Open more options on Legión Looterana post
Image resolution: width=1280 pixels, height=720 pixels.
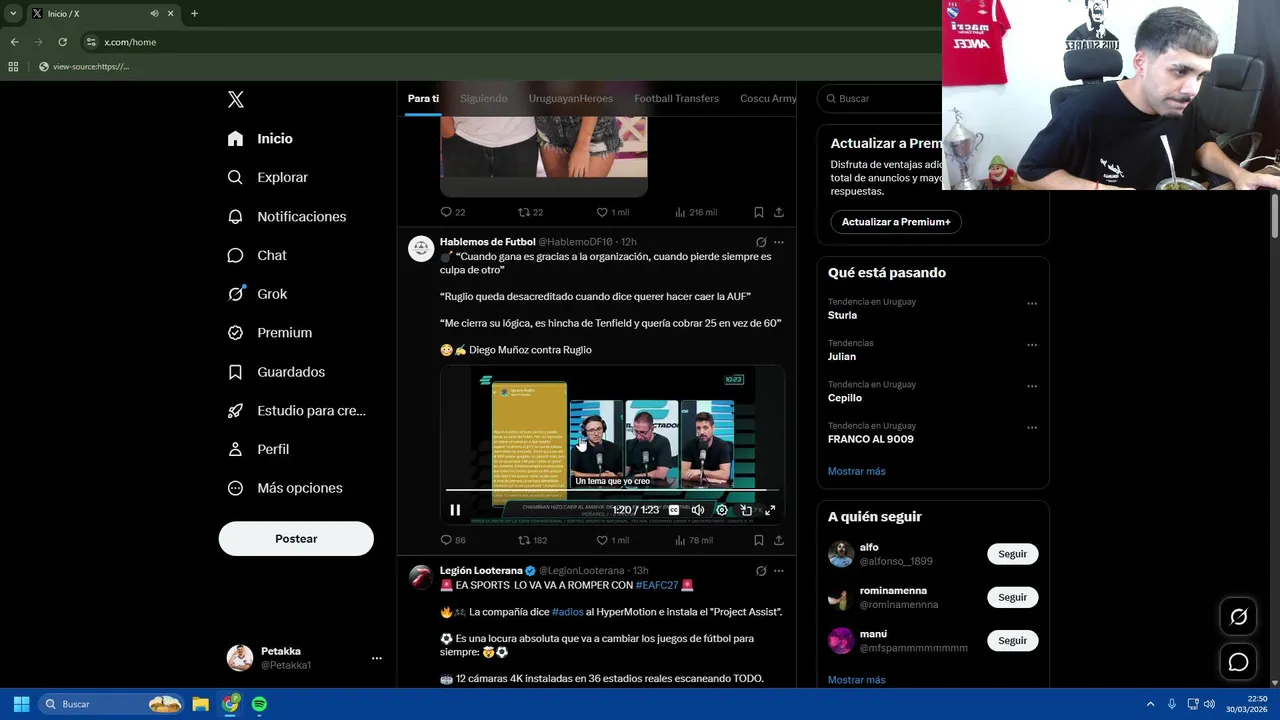coord(779,571)
